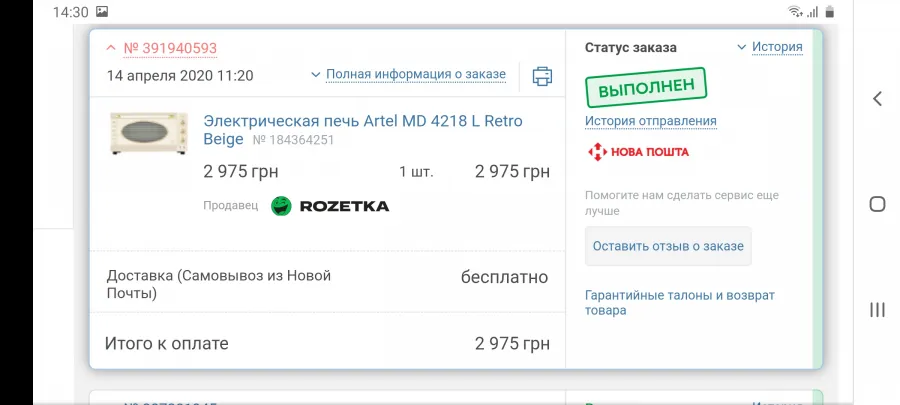Screen dimensions: 900x405
Task: Click Статус заказа heading
Action: tap(630, 48)
